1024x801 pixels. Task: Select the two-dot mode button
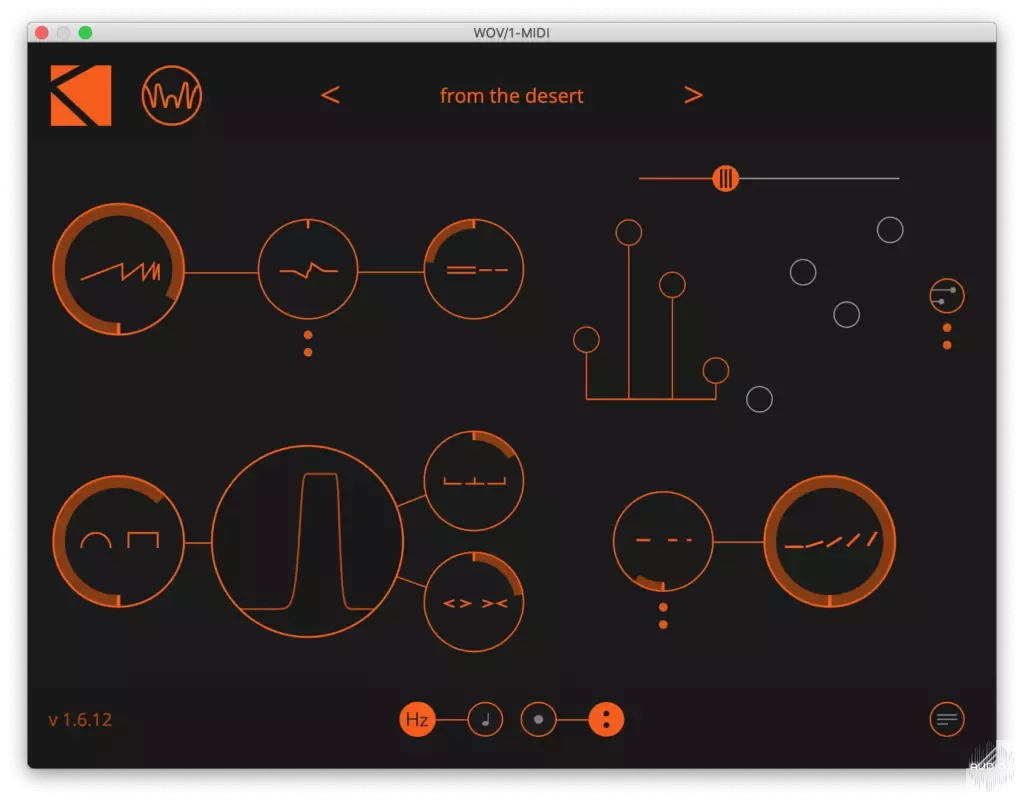606,719
